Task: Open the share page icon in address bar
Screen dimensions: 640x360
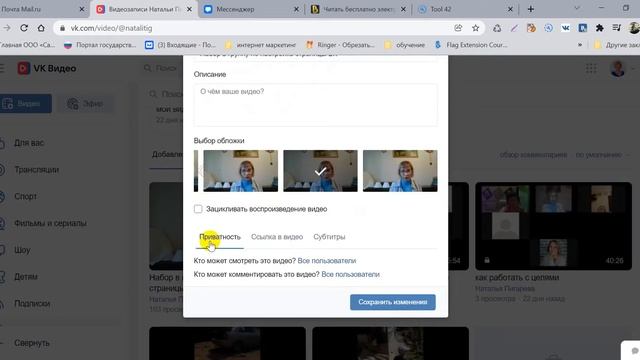Action: coord(458,28)
